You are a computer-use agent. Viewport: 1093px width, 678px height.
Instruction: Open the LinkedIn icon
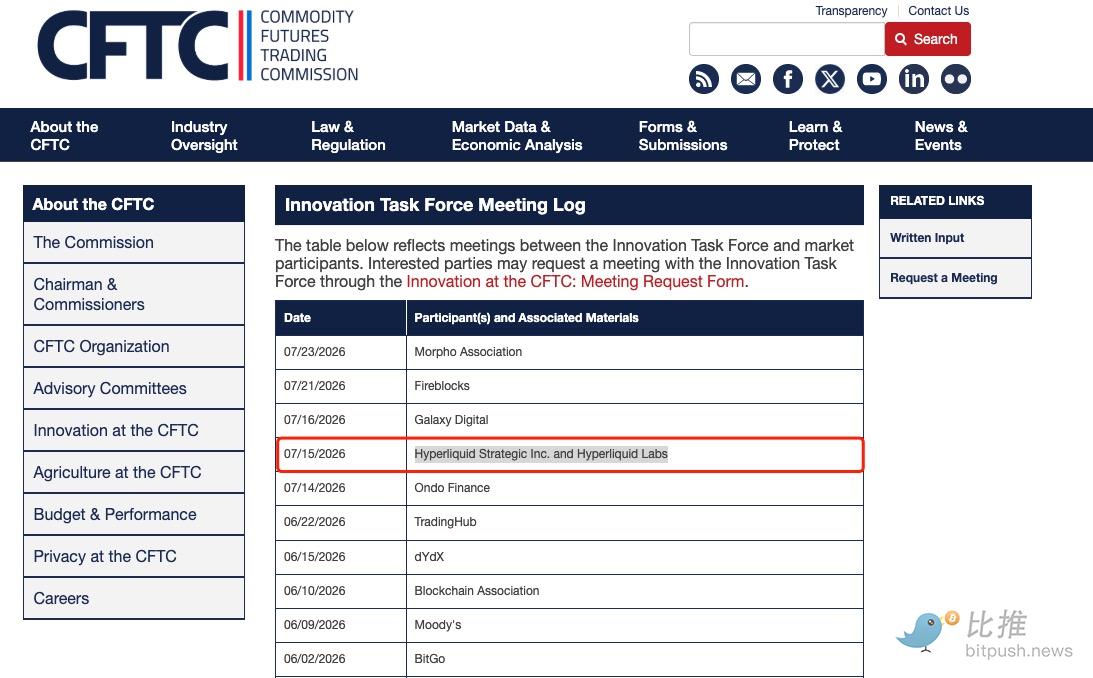(913, 79)
